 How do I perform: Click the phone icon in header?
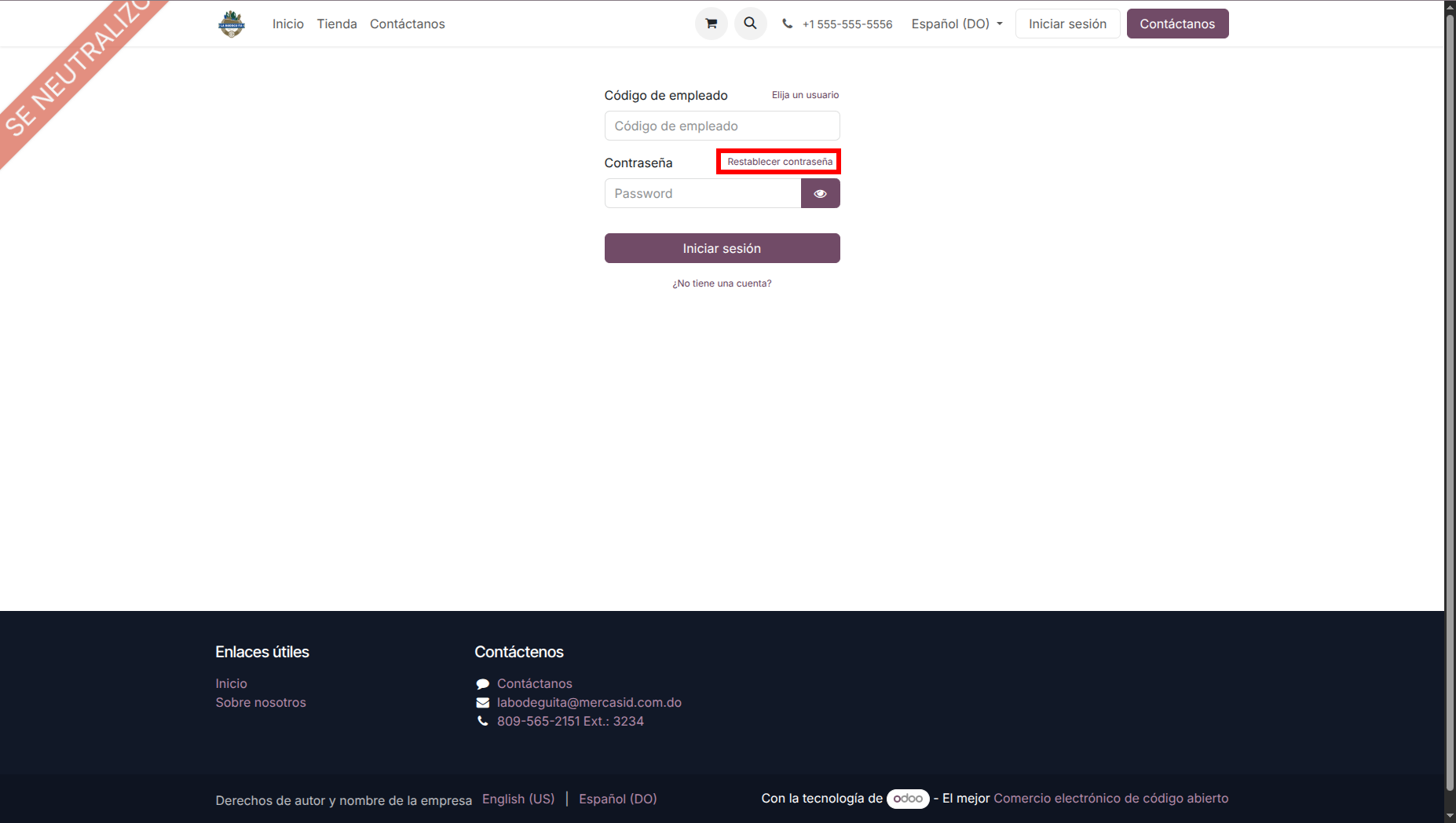787,24
